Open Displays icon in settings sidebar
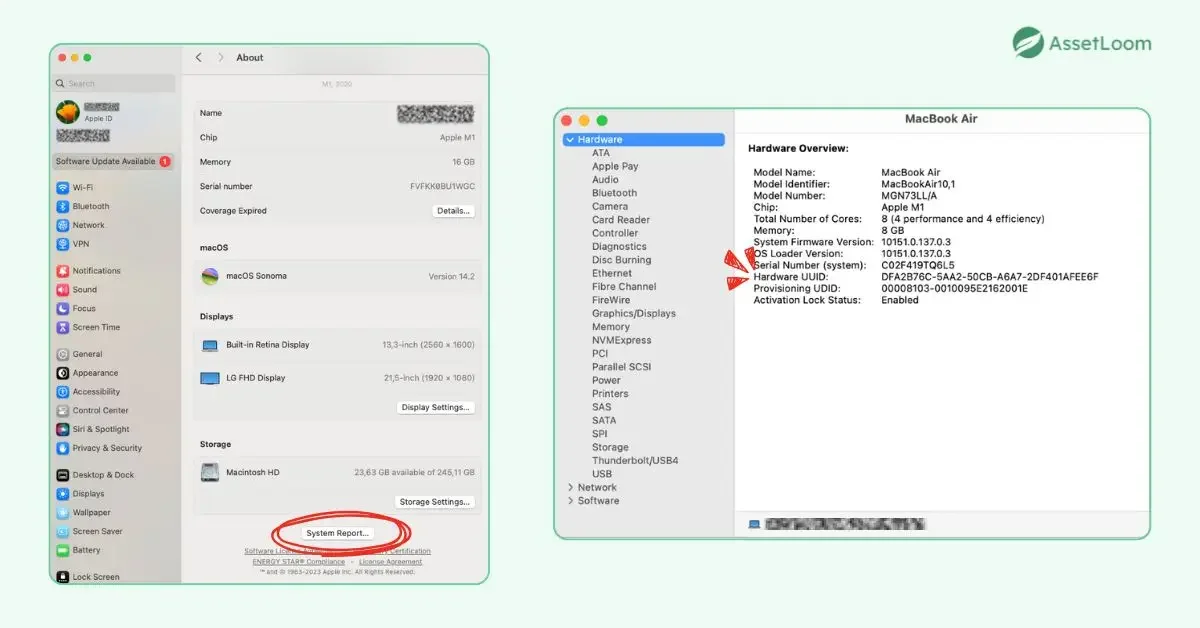1200x628 pixels. pos(63,494)
